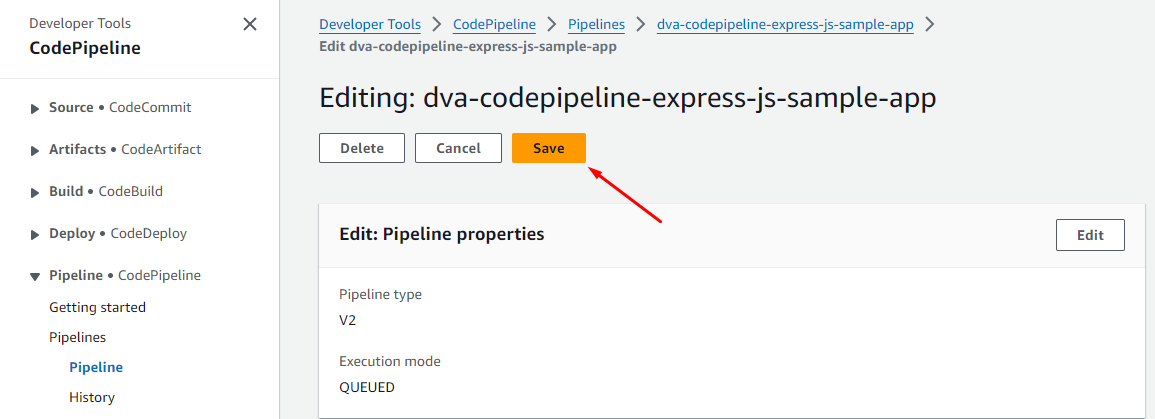The width and height of the screenshot is (1155, 419).
Task: Select the highlighted Pipeline sidebar item
Action: point(96,367)
